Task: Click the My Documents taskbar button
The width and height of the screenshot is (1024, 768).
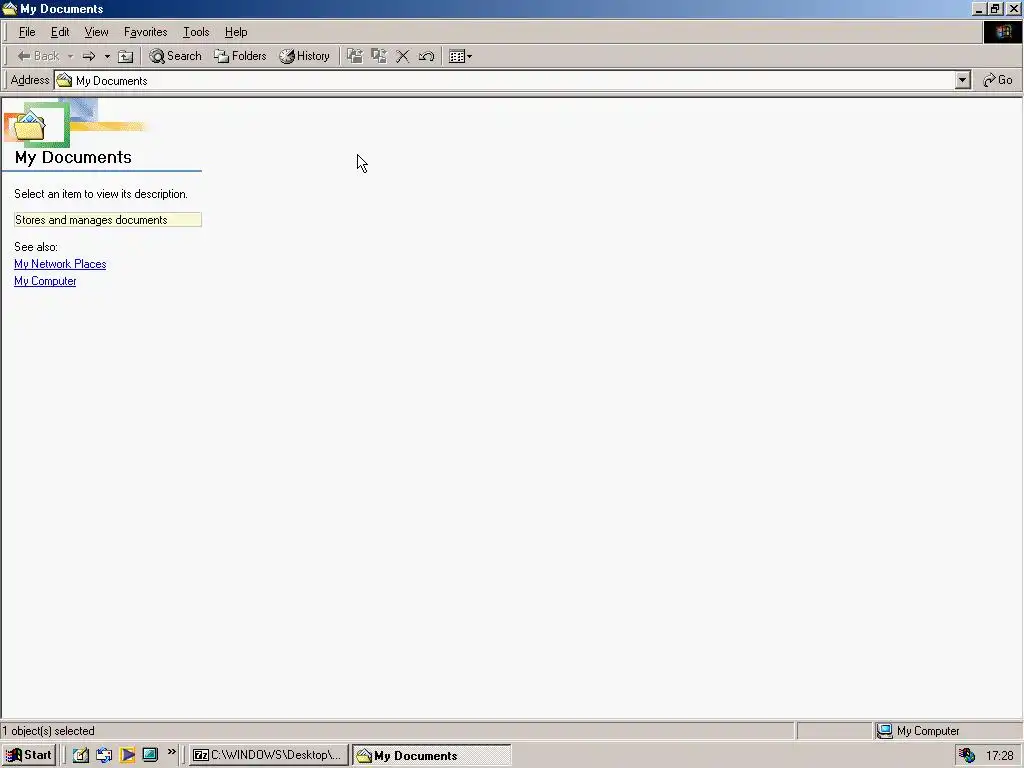Action: [432, 756]
